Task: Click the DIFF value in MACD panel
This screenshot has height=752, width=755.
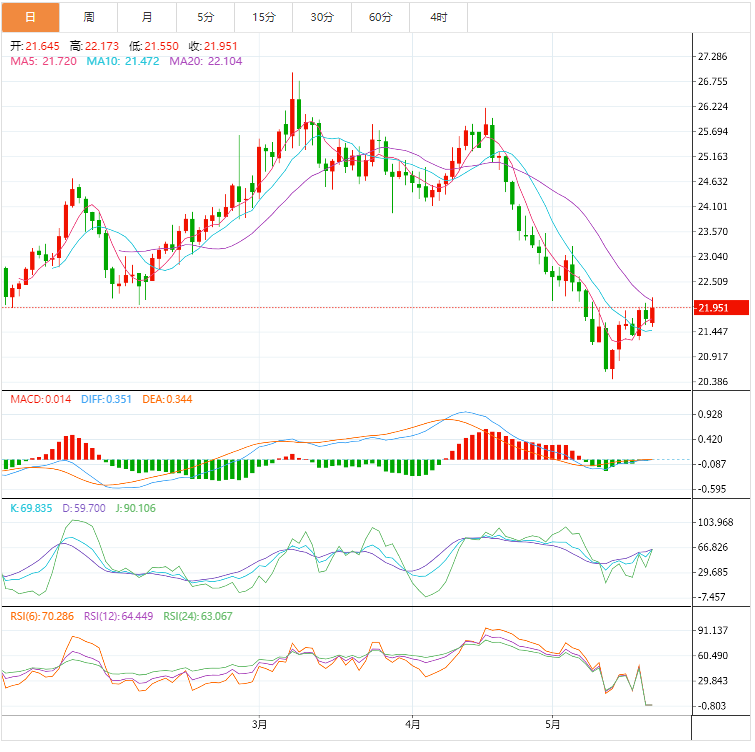Action: (105, 400)
